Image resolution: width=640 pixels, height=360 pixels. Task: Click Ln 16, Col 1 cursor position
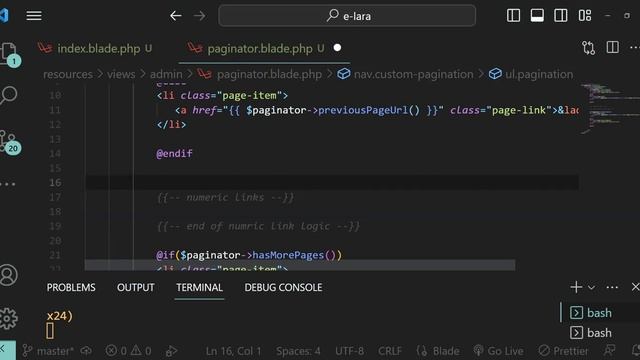(233, 351)
